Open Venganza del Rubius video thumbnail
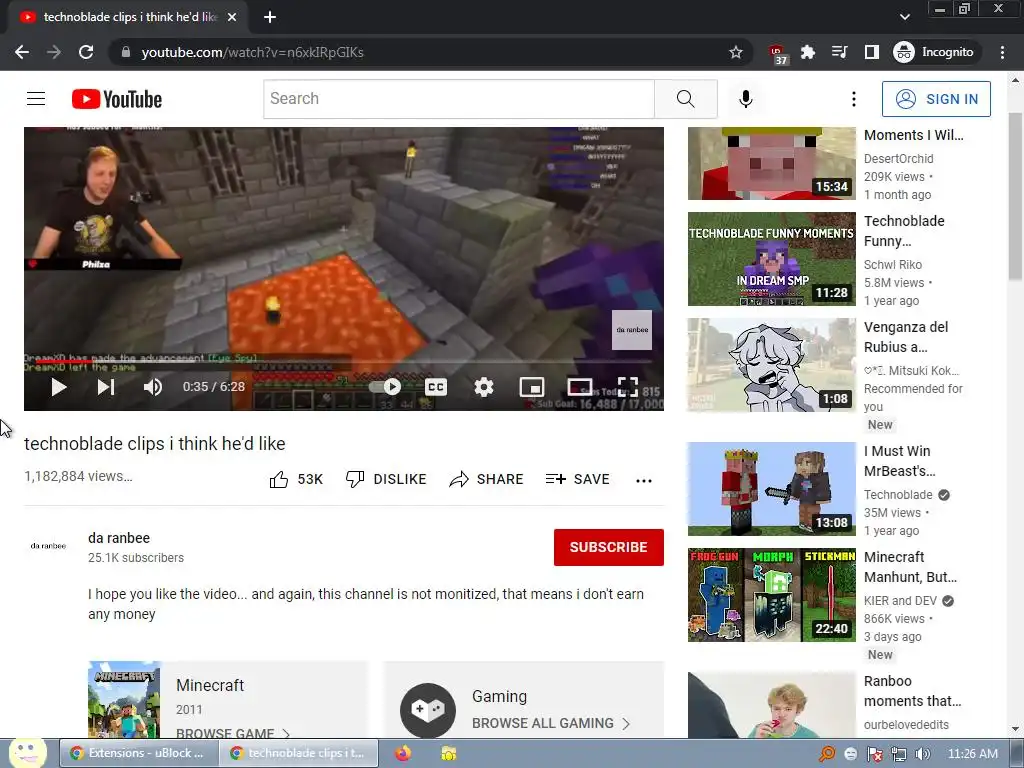Viewport: 1024px width, 768px height. tap(771, 365)
